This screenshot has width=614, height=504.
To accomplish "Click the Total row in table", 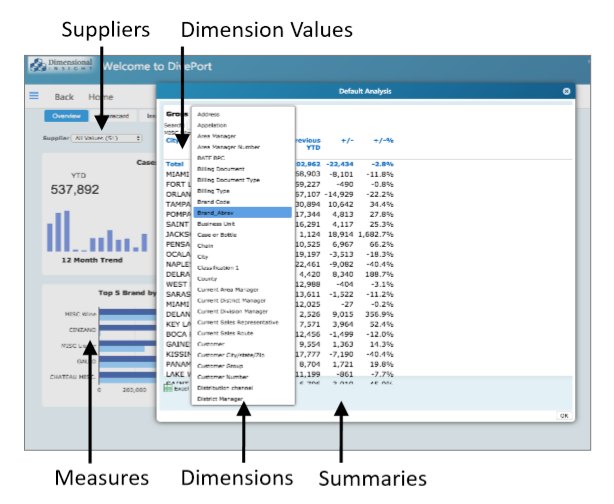I will (x=175, y=163).
